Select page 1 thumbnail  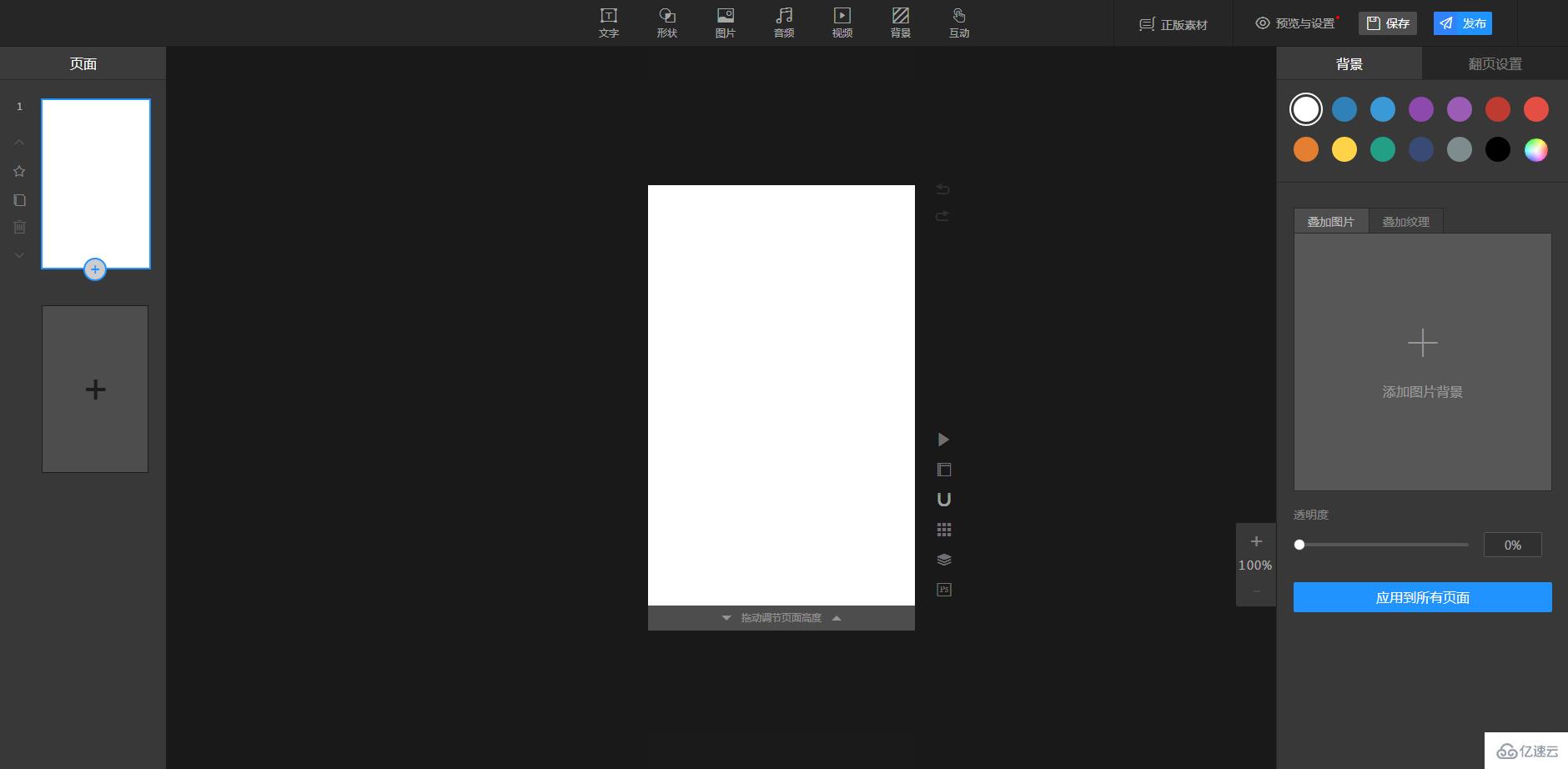pyautogui.click(x=96, y=184)
